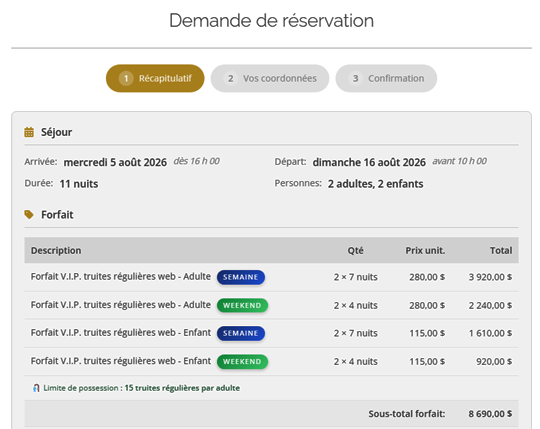Click 2 adultes, 2 enfants value

point(375,184)
